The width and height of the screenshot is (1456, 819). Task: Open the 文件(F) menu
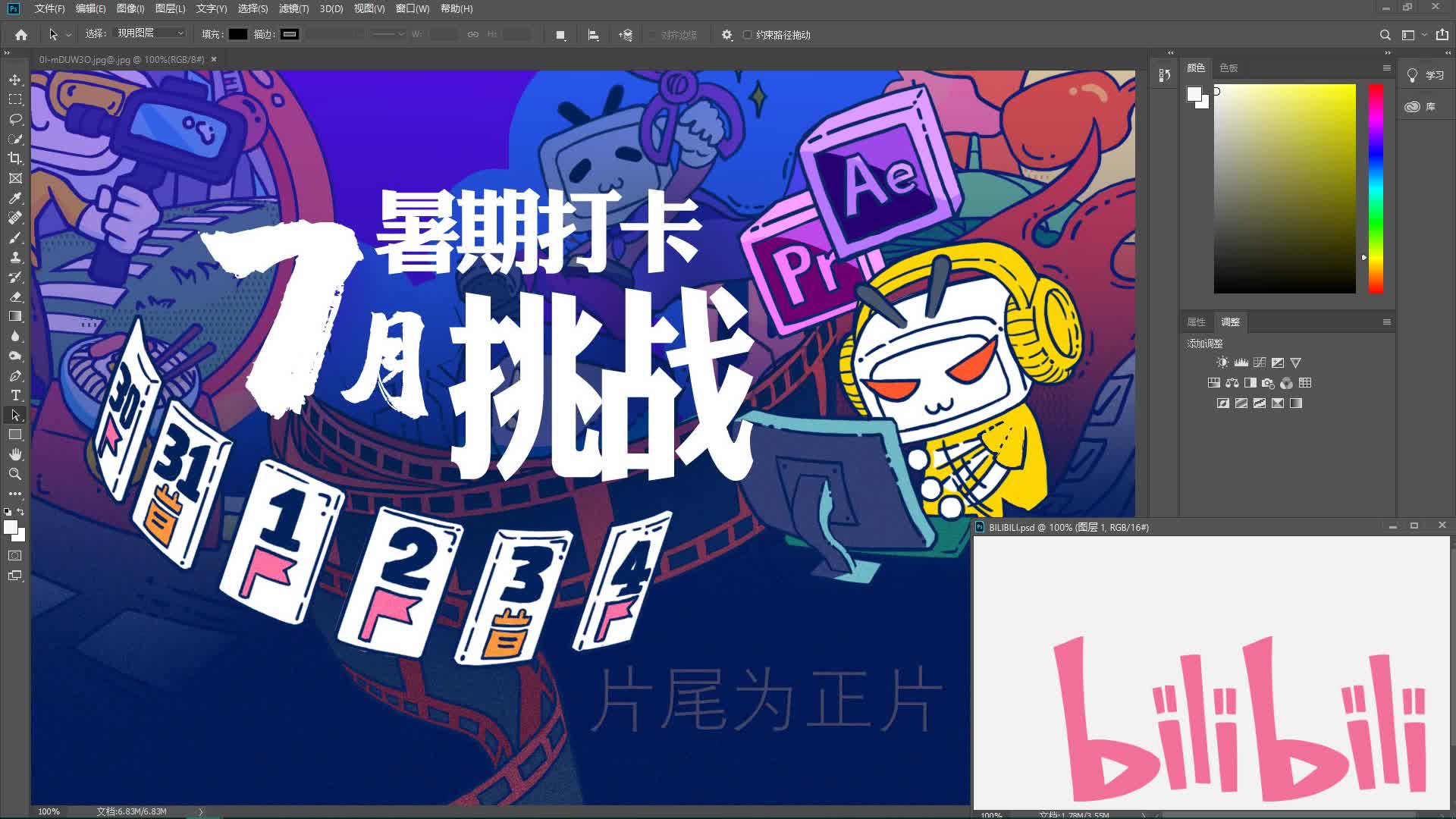tap(49, 8)
